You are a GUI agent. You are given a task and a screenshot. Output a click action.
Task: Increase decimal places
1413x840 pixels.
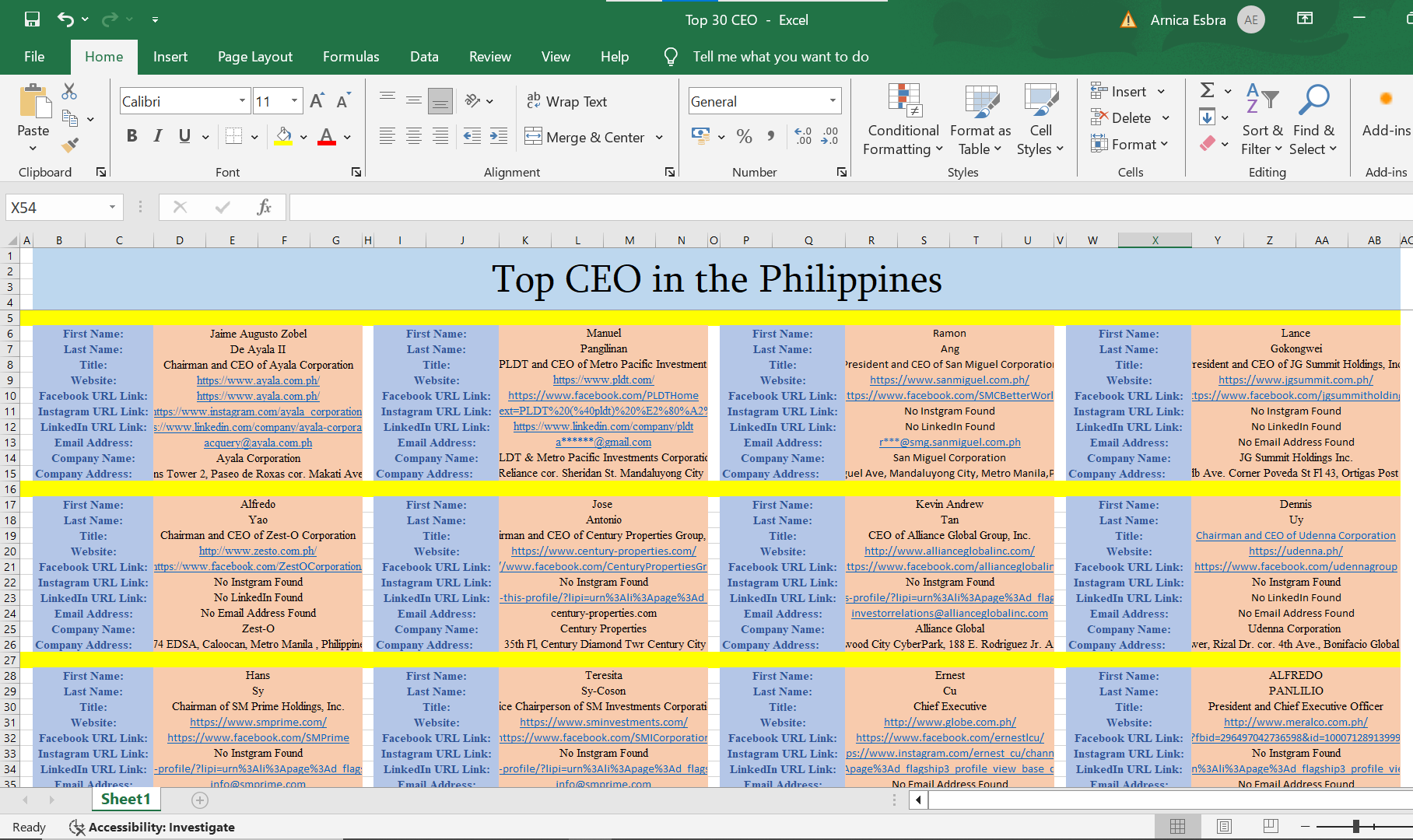(x=803, y=137)
